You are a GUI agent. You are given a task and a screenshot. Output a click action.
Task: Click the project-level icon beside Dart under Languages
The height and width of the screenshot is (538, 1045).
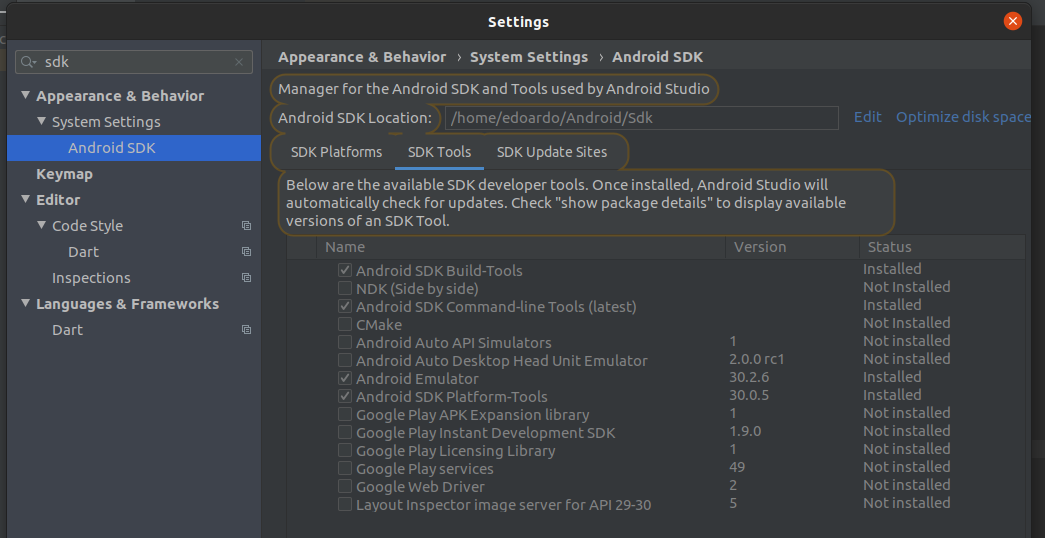click(x=247, y=330)
